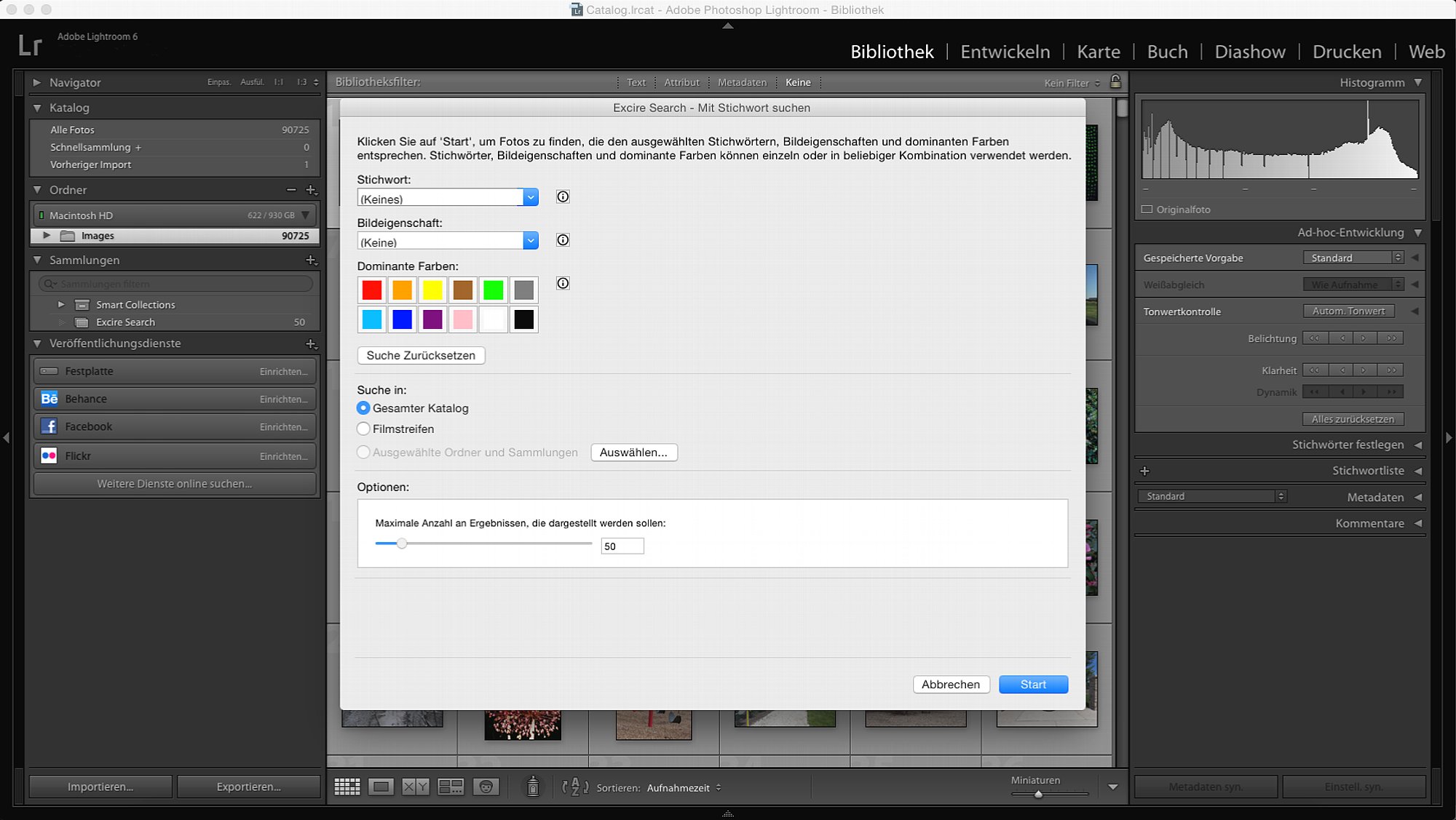Show info for the Stichwort field
This screenshot has height=820, width=1456.
(x=563, y=196)
